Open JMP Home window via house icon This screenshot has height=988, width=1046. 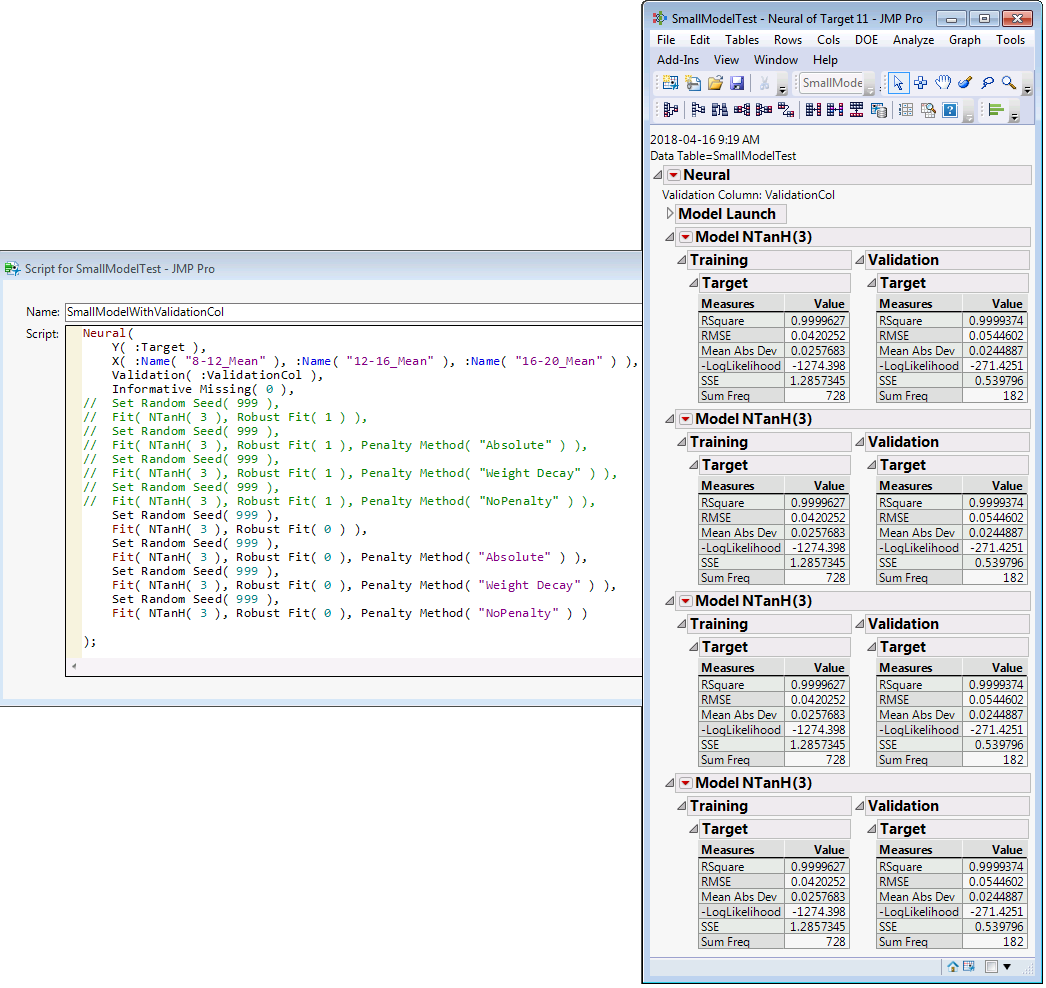coord(952,967)
